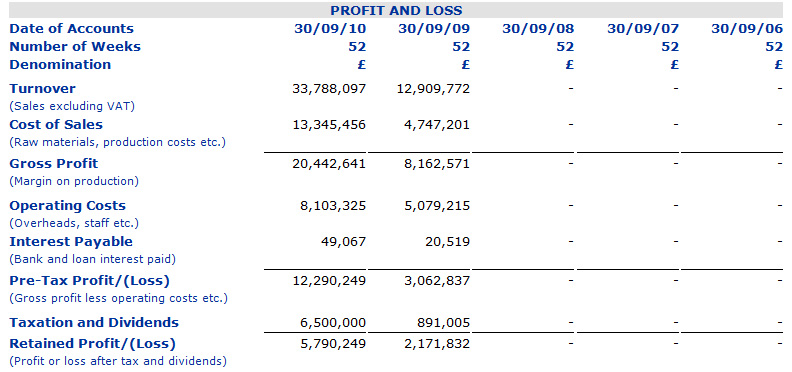Image resolution: width=792 pixels, height=372 pixels.
Task: Select the 30/09/08 column header
Action: click(x=538, y=28)
